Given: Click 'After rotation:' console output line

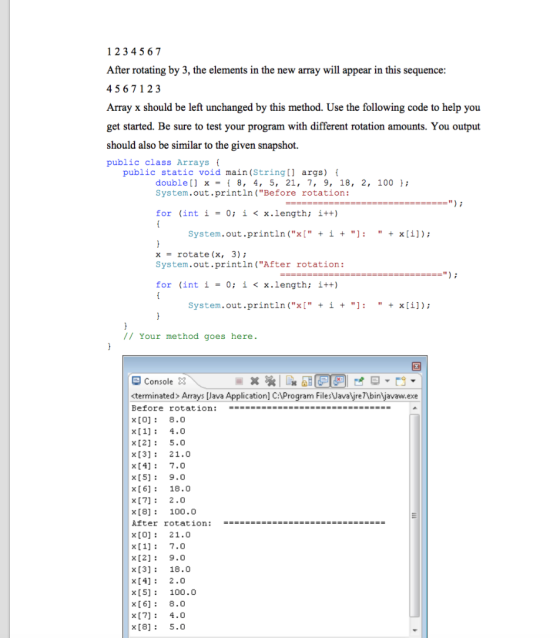Looking at the screenshot, I should [x=258, y=523].
